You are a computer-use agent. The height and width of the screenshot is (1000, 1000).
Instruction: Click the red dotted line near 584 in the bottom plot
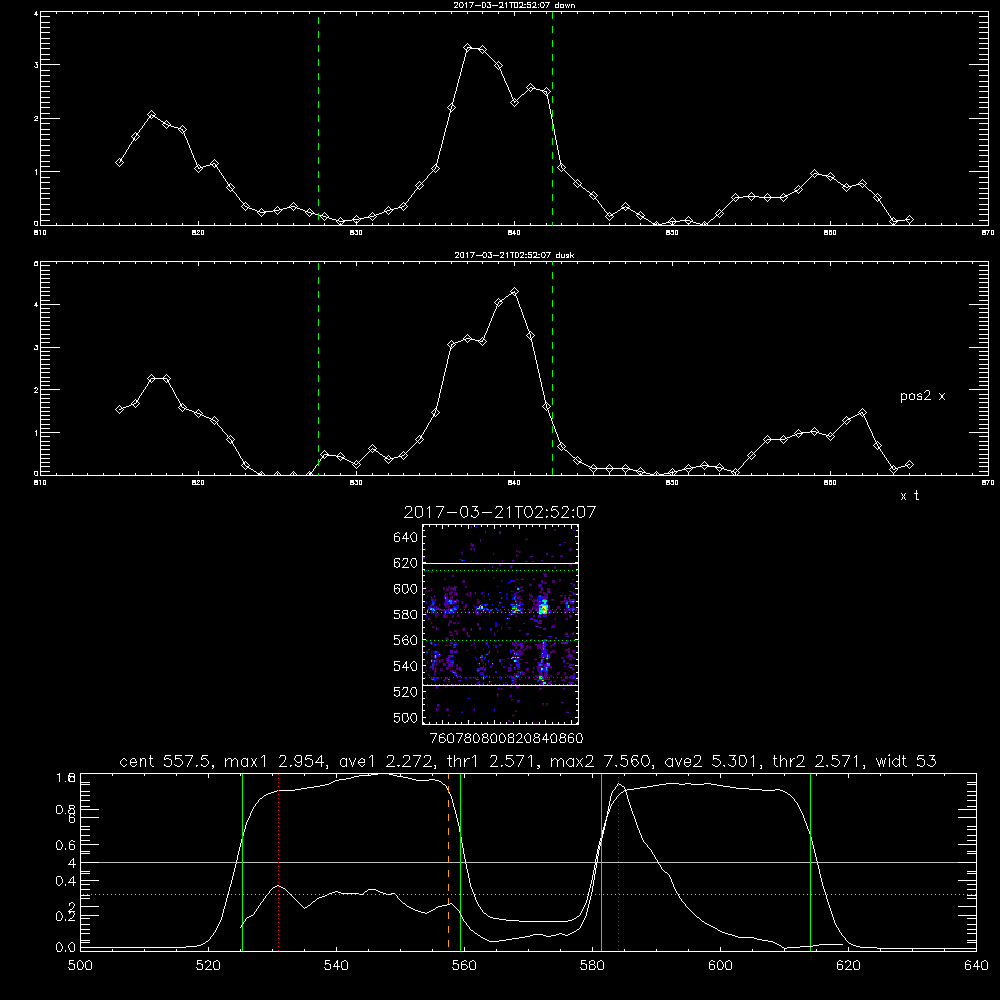(x=619, y=862)
